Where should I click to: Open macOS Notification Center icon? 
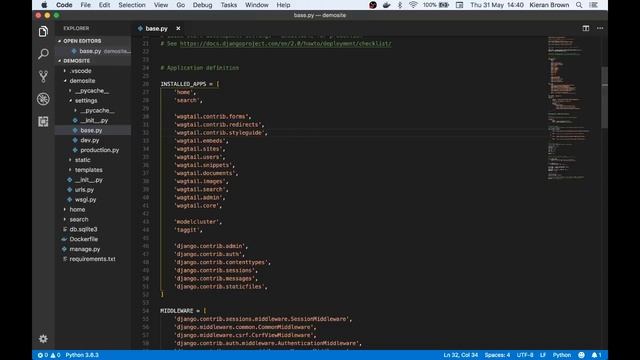pyautogui.click(x=593, y=5)
